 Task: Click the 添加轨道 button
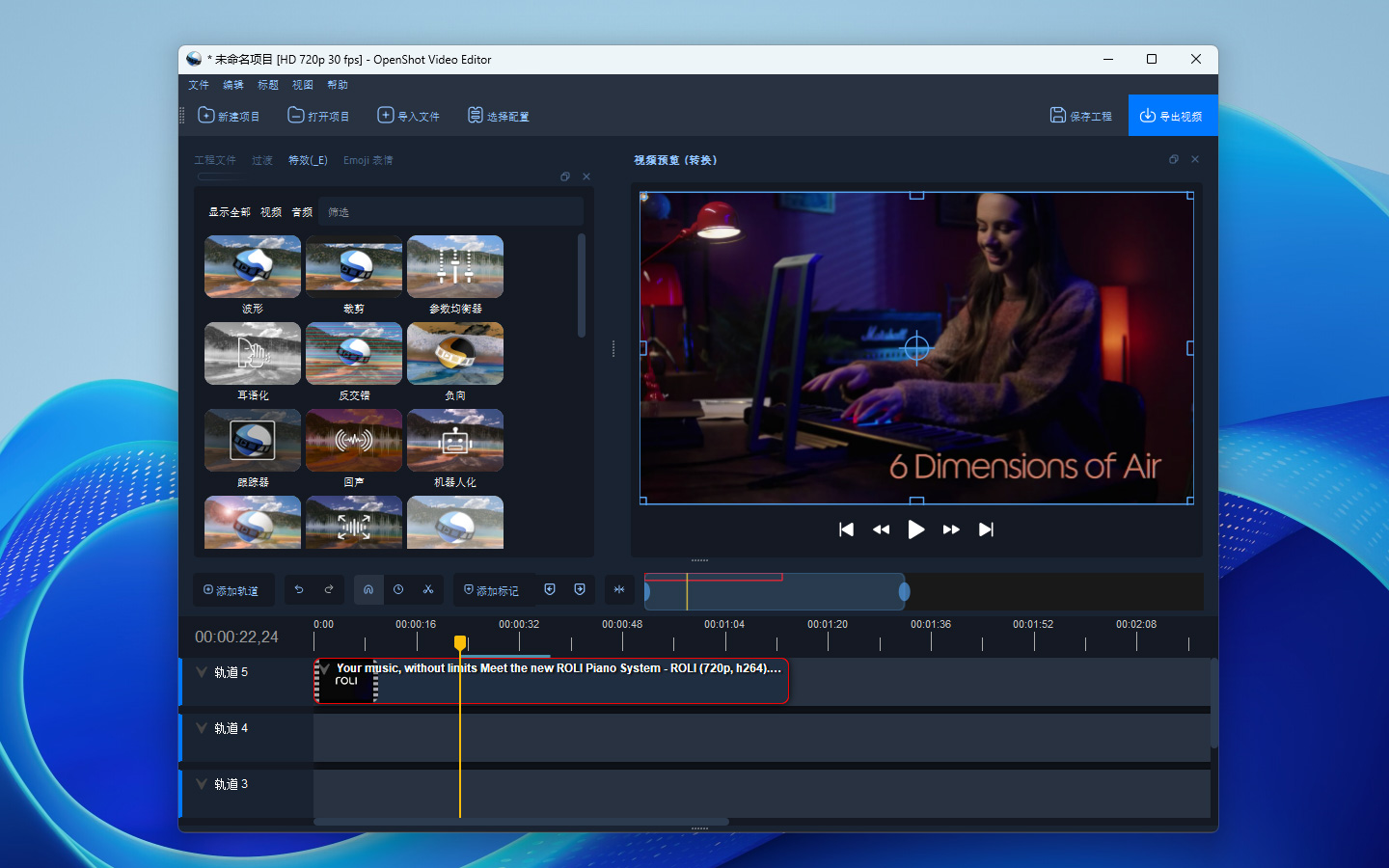(x=231, y=590)
